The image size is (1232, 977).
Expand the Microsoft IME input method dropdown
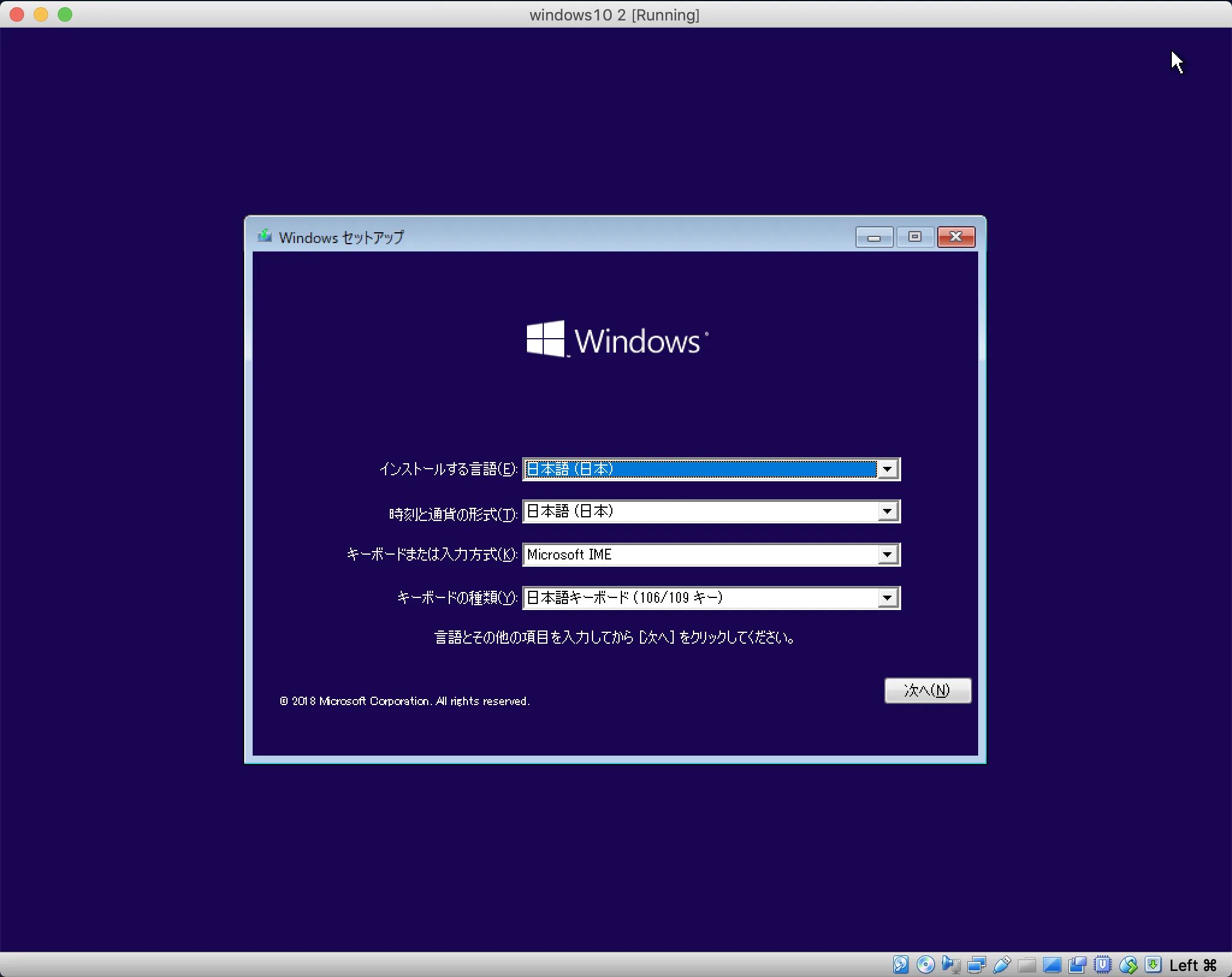point(887,554)
